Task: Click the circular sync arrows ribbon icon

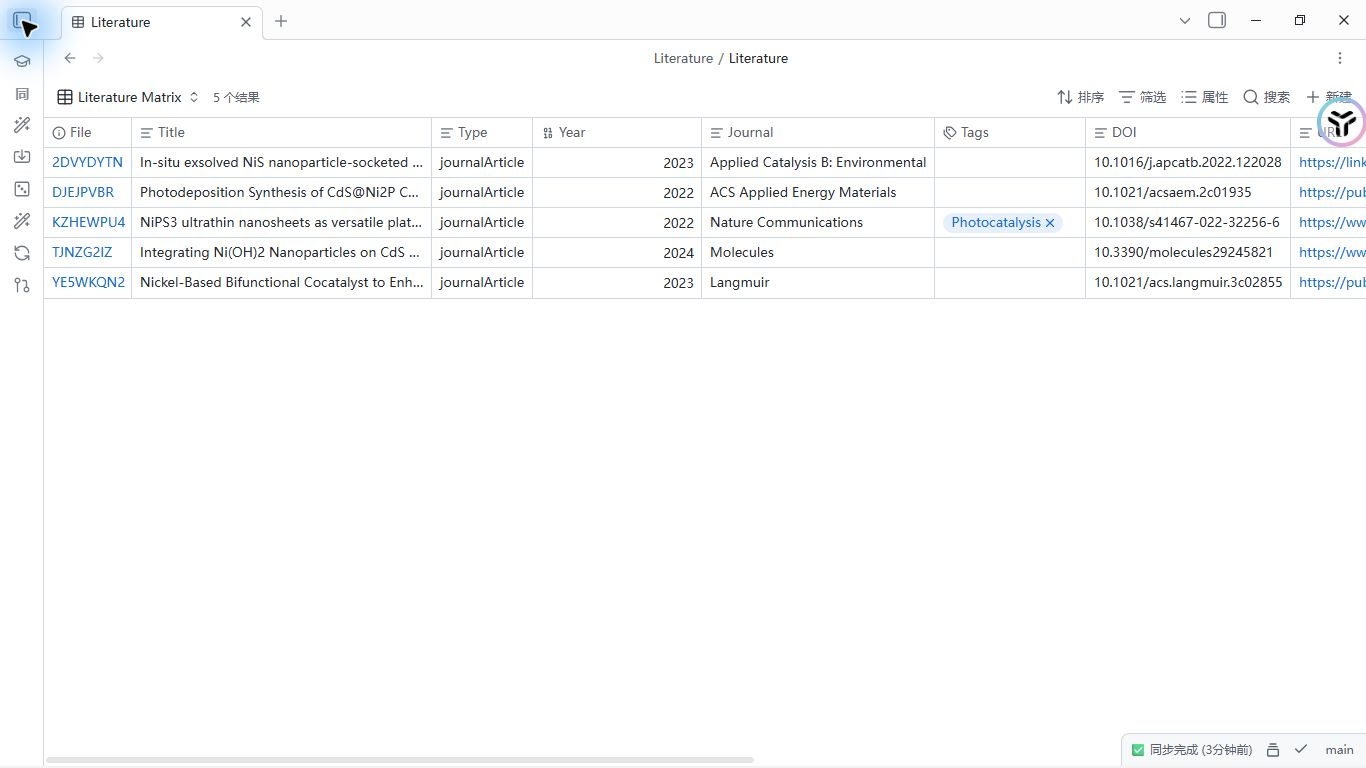Action: point(22,253)
